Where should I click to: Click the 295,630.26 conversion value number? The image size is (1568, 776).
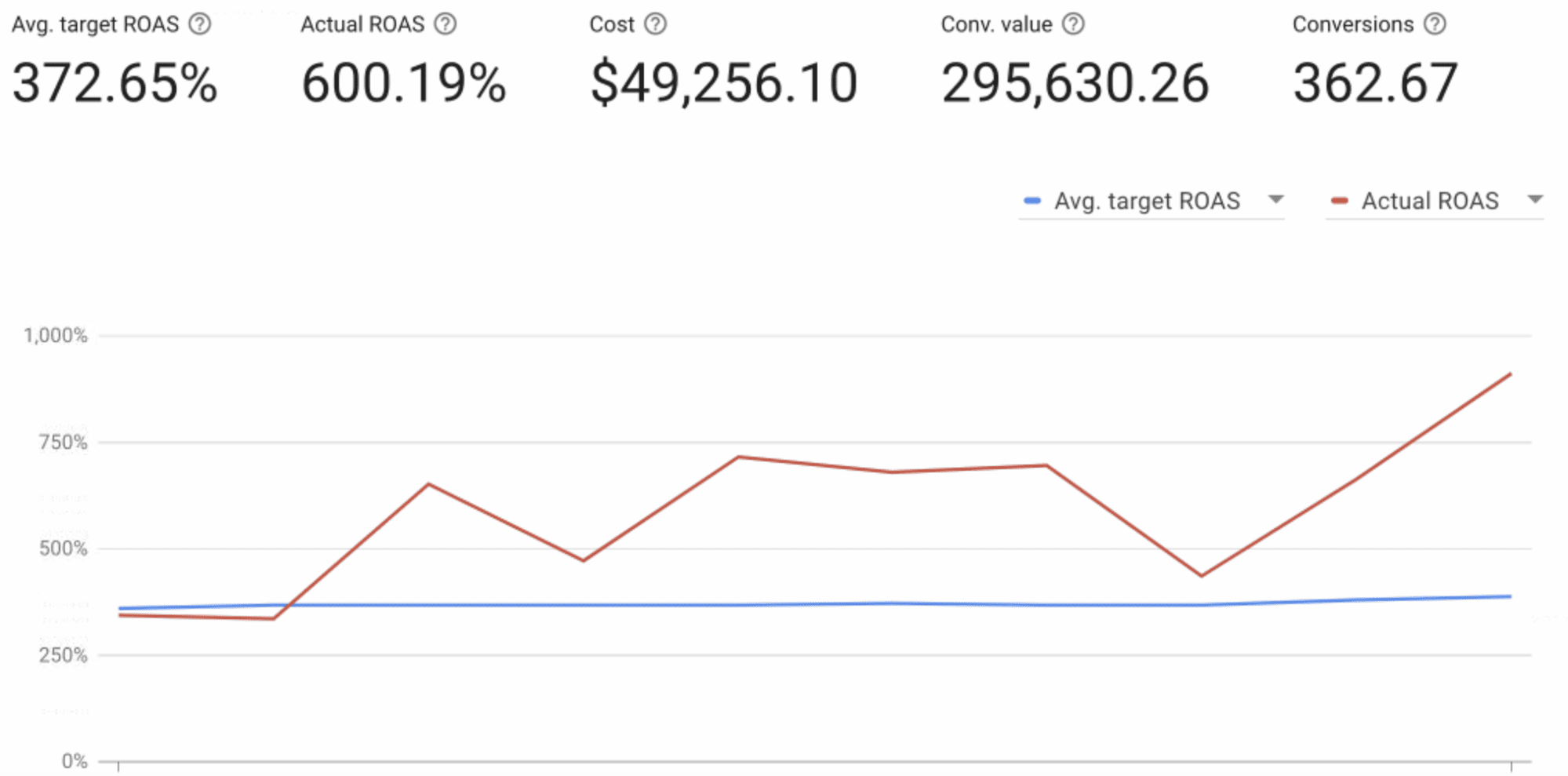1075,83
